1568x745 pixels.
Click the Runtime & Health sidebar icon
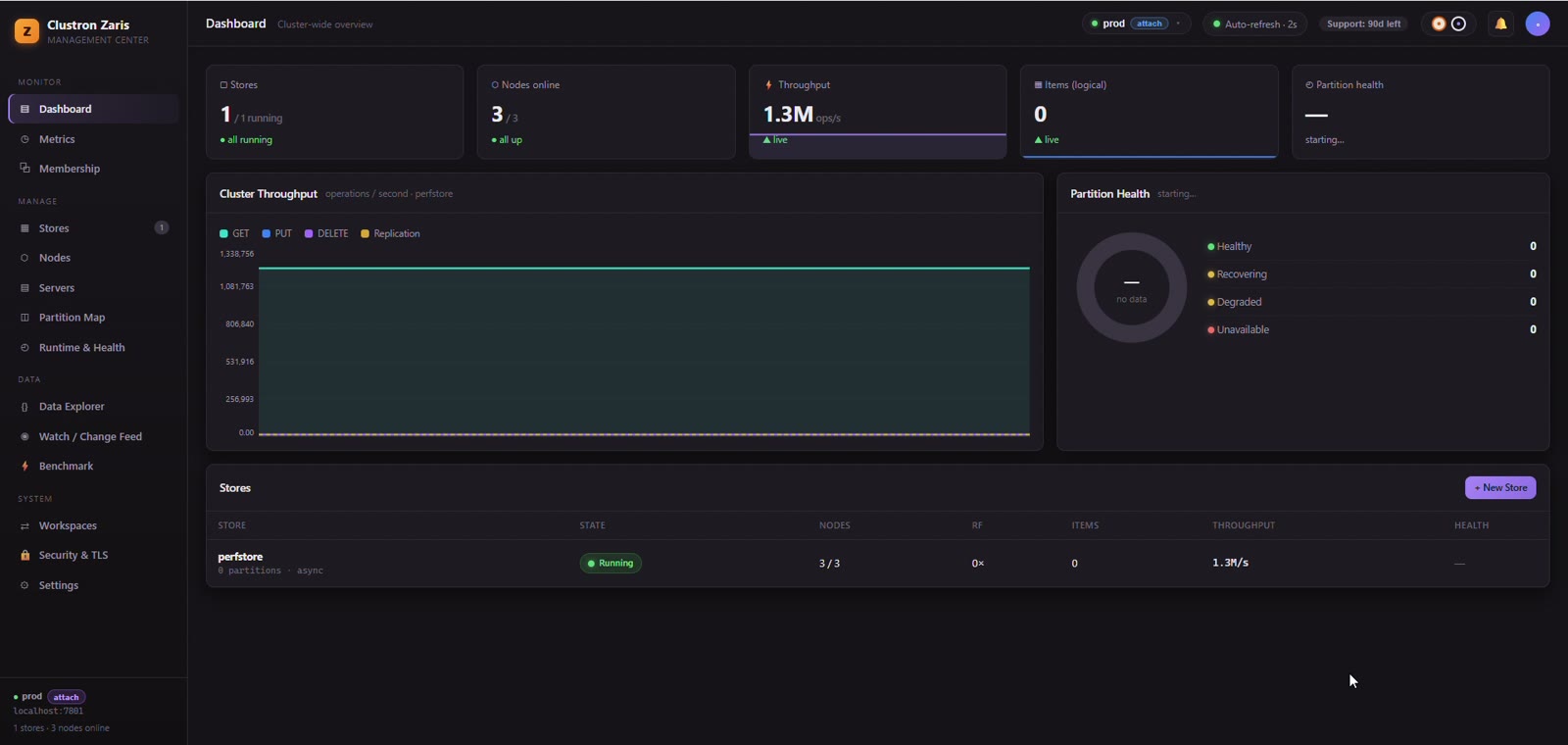(x=24, y=348)
